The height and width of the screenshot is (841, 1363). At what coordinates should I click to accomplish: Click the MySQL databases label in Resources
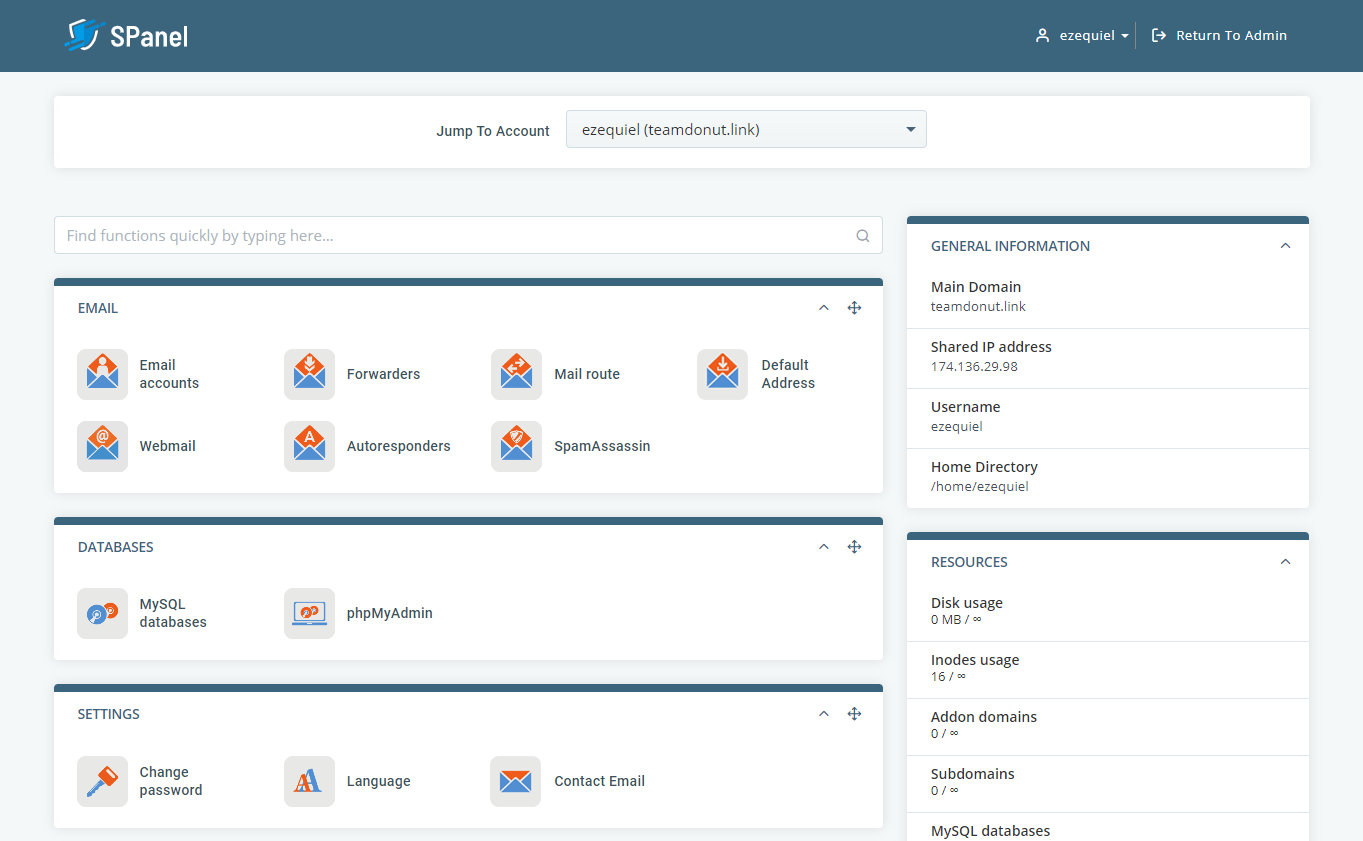pos(990,831)
